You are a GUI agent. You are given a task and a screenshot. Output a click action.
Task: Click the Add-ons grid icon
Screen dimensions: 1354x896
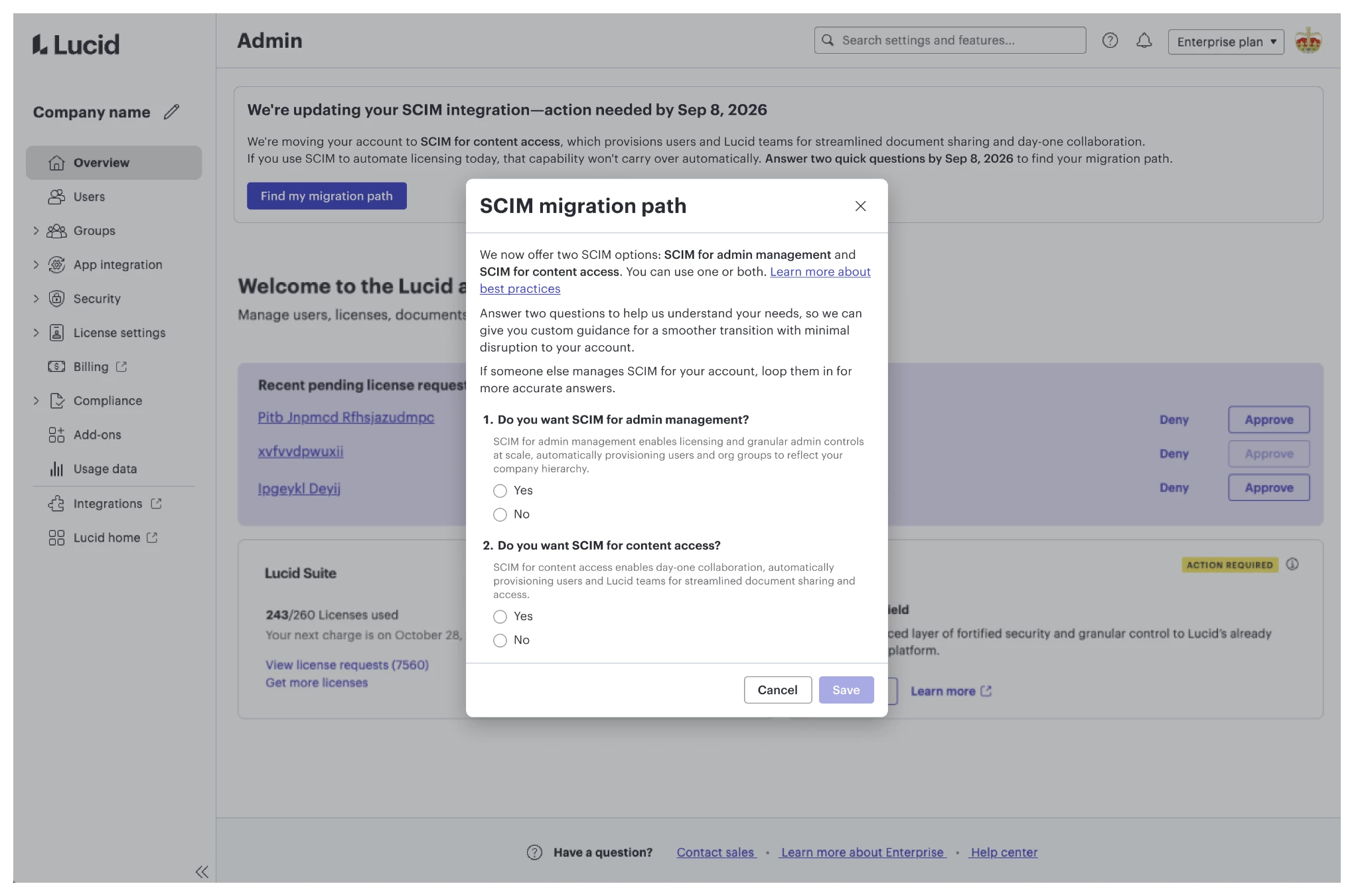coord(57,435)
